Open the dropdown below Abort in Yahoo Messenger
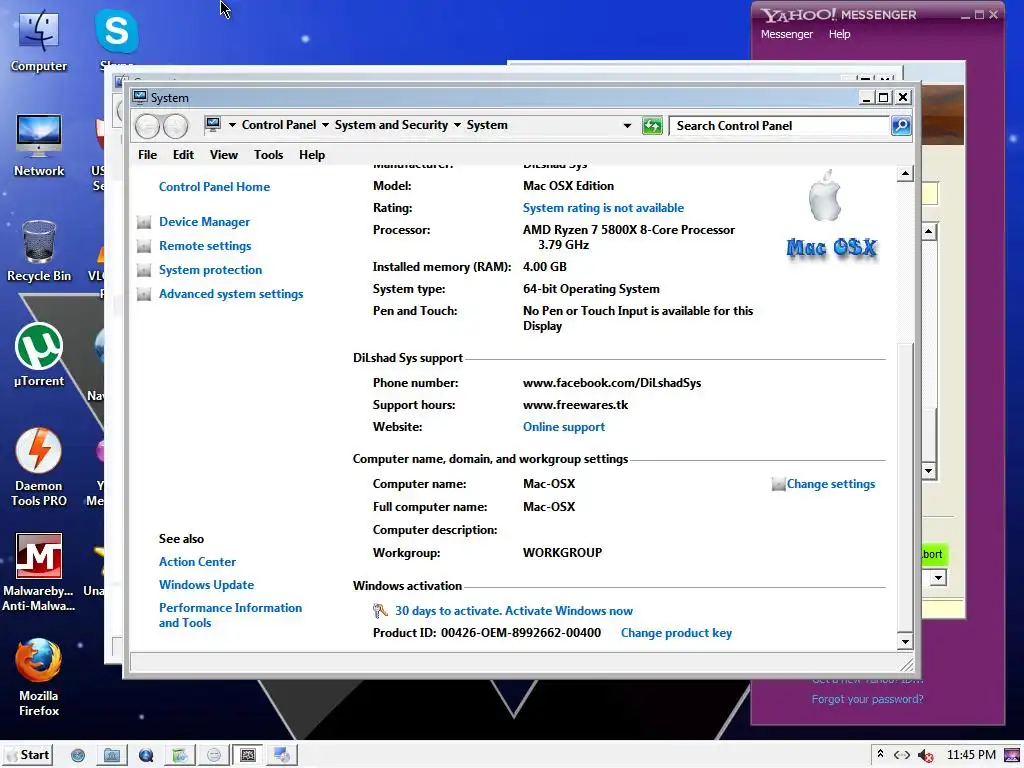Image resolution: width=1024 pixels, height=768 pixels. (x=938, y=577)
